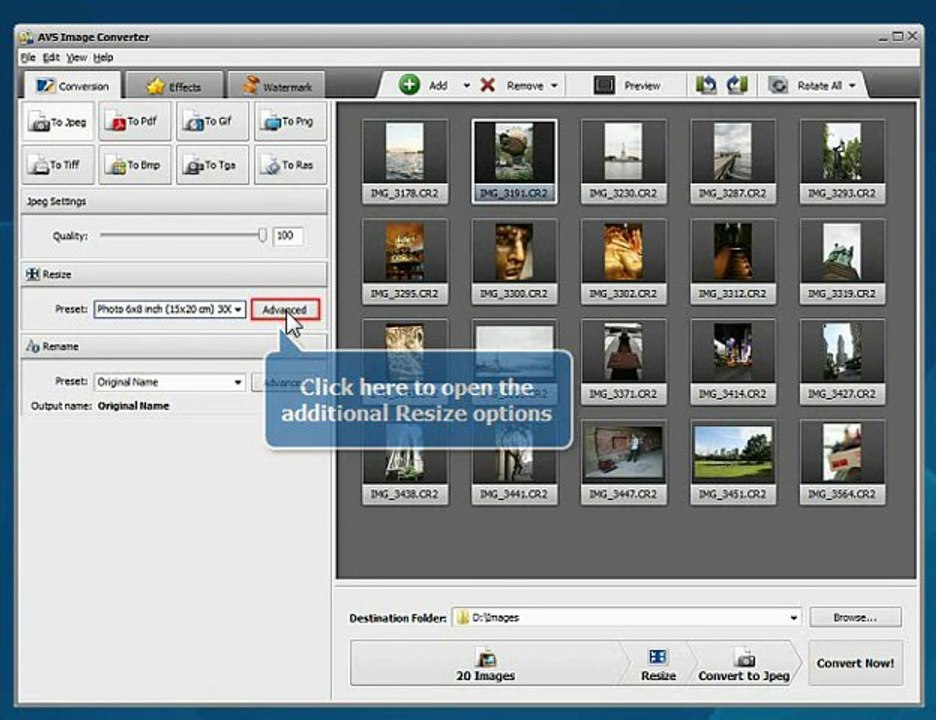
Task: Switch to the Conversion tab
Action: coord(72,86)
